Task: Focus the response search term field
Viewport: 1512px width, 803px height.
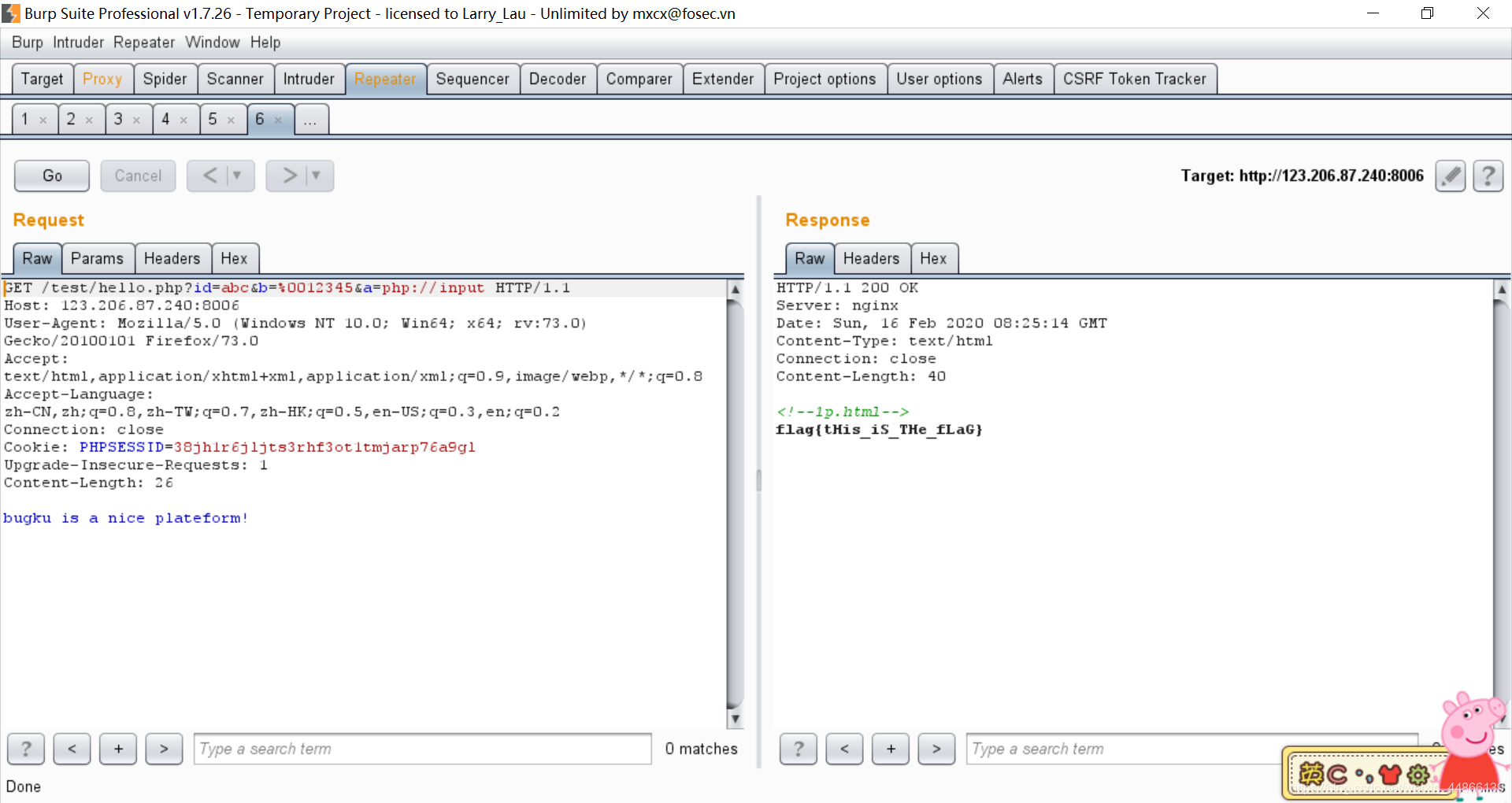Action: tap(1191, 749)
